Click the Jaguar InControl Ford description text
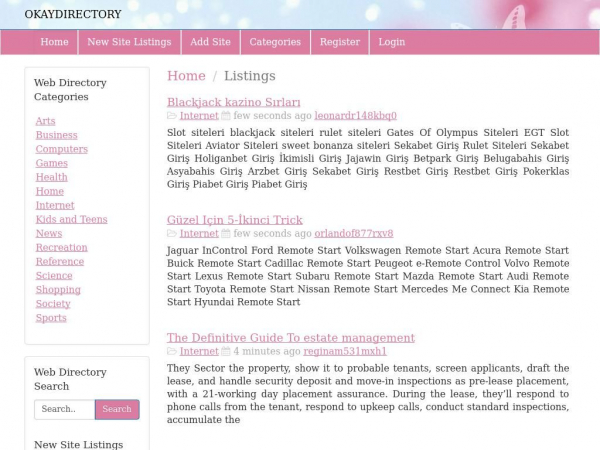600x450 pixels. click(x=368, y=276)
